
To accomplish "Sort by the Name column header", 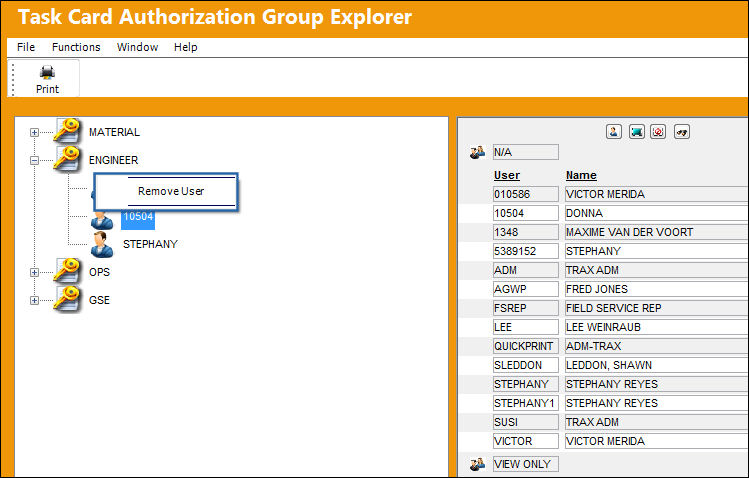I will 581,175.
